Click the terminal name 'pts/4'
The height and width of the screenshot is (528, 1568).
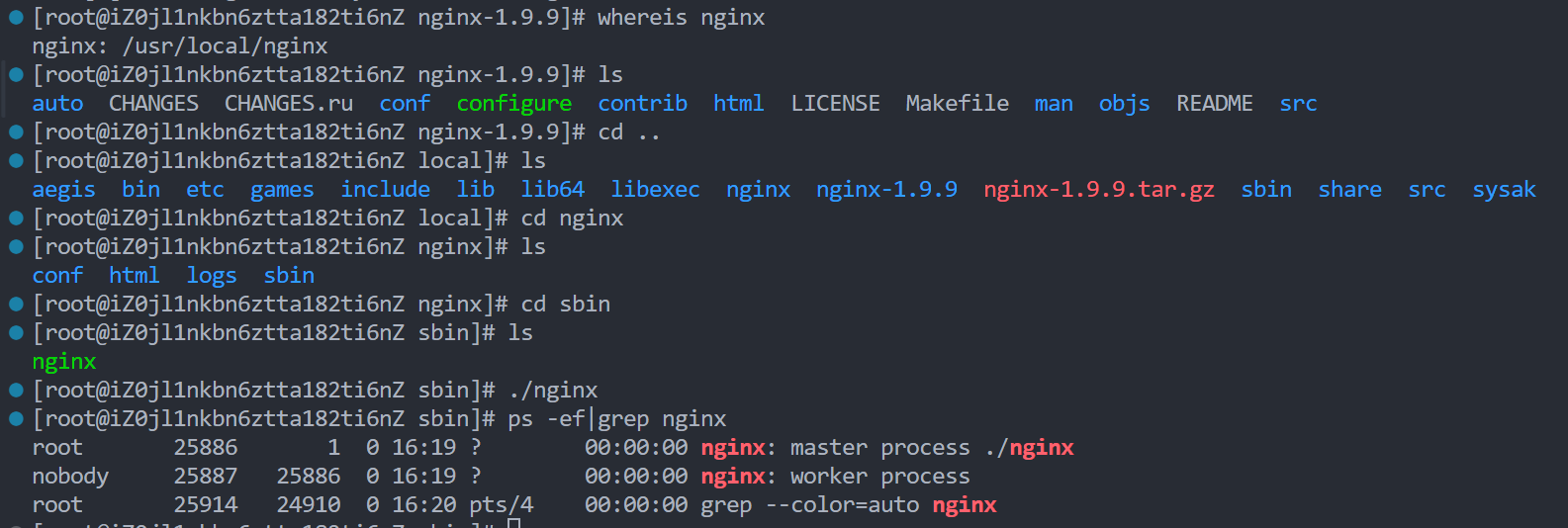502,505
